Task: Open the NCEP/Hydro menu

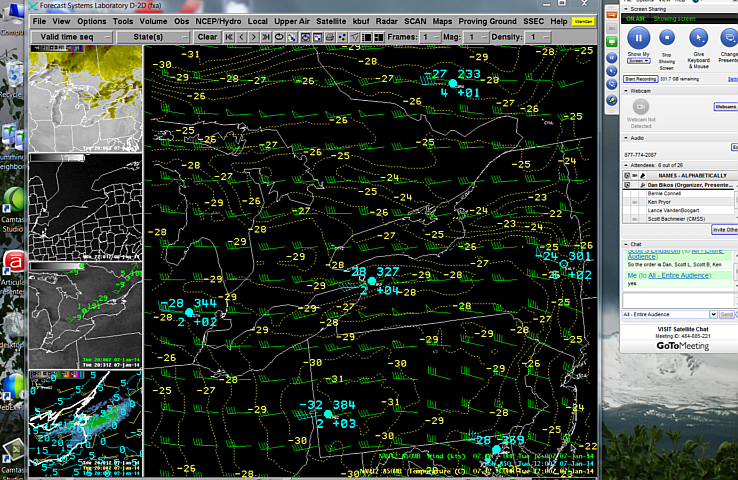Action: (x=218, y=21)
